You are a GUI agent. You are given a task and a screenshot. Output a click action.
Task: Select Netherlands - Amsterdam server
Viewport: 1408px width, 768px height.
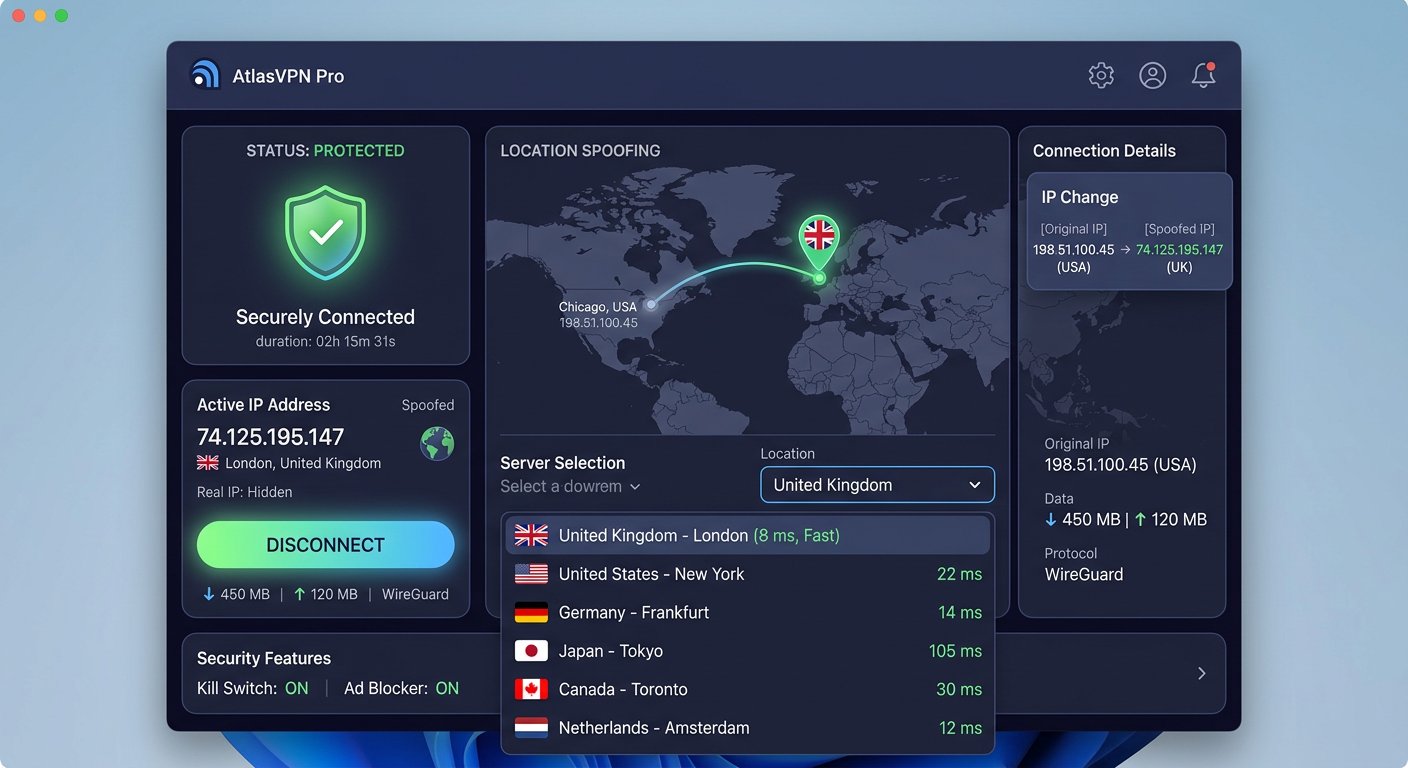pos(748,728)
